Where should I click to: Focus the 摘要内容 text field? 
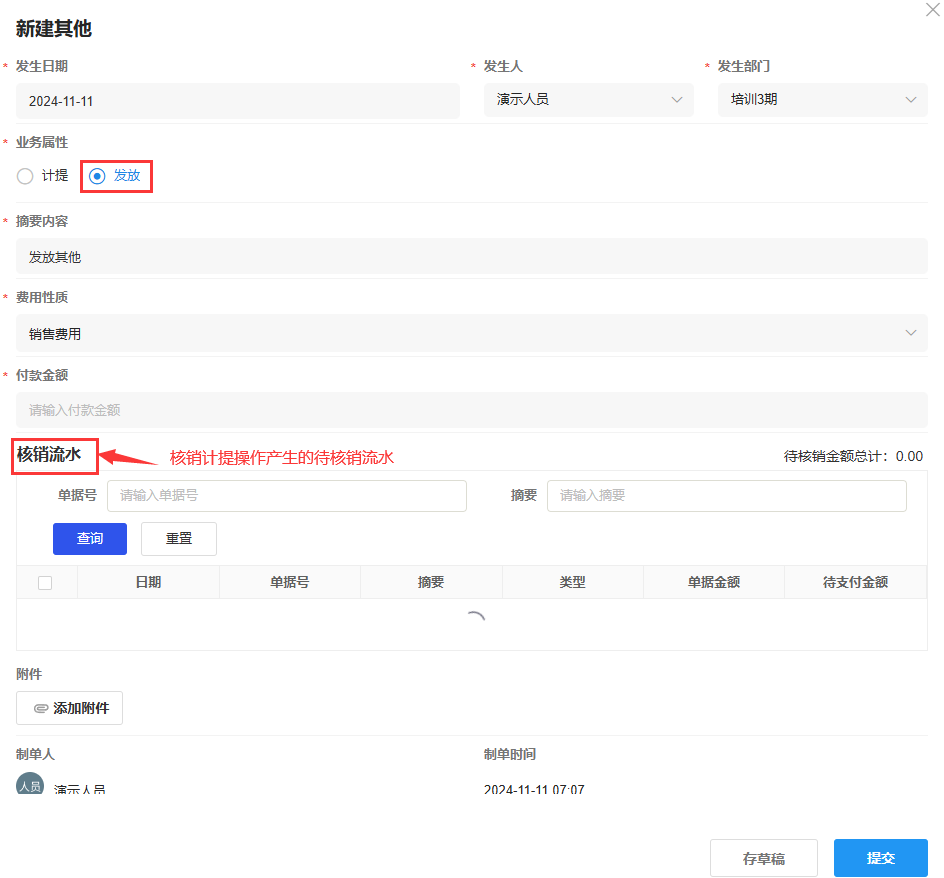[471, 257]
